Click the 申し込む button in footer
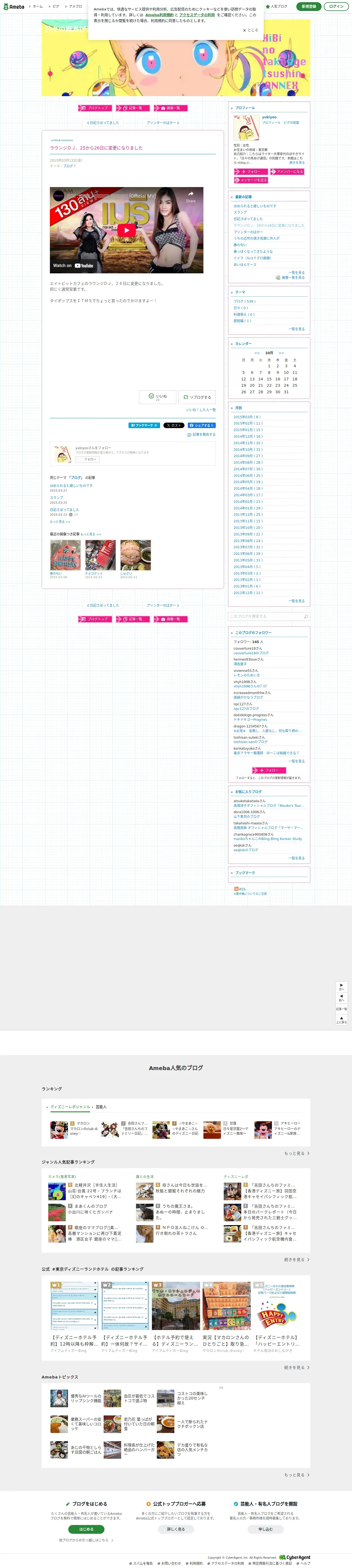 266,1529
